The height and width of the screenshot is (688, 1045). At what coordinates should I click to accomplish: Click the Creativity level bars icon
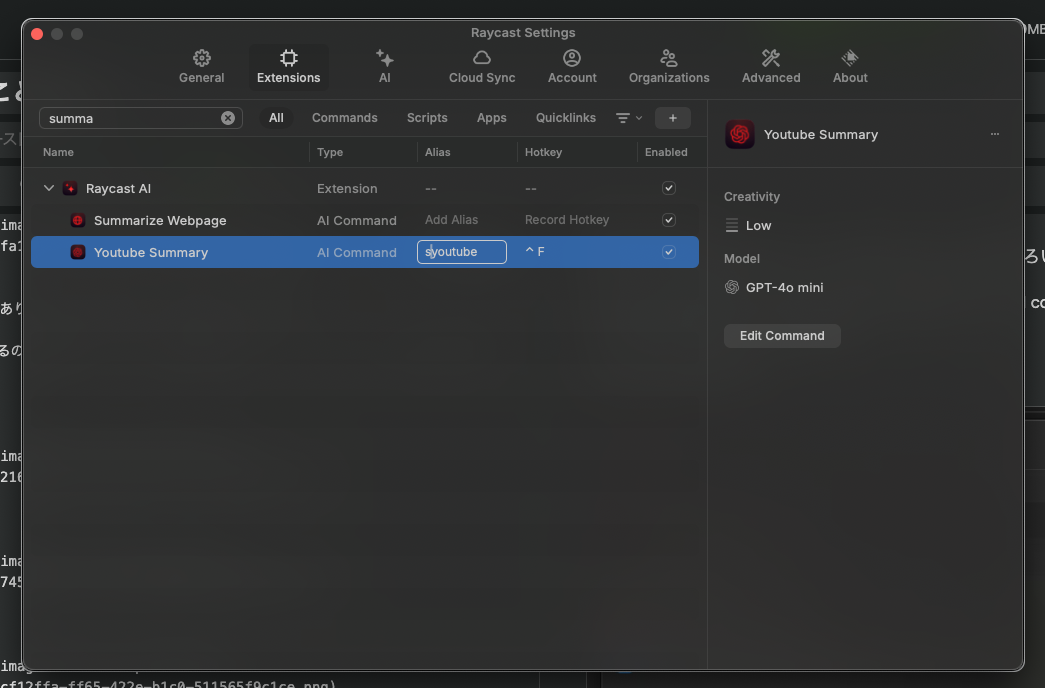[732, 225]
